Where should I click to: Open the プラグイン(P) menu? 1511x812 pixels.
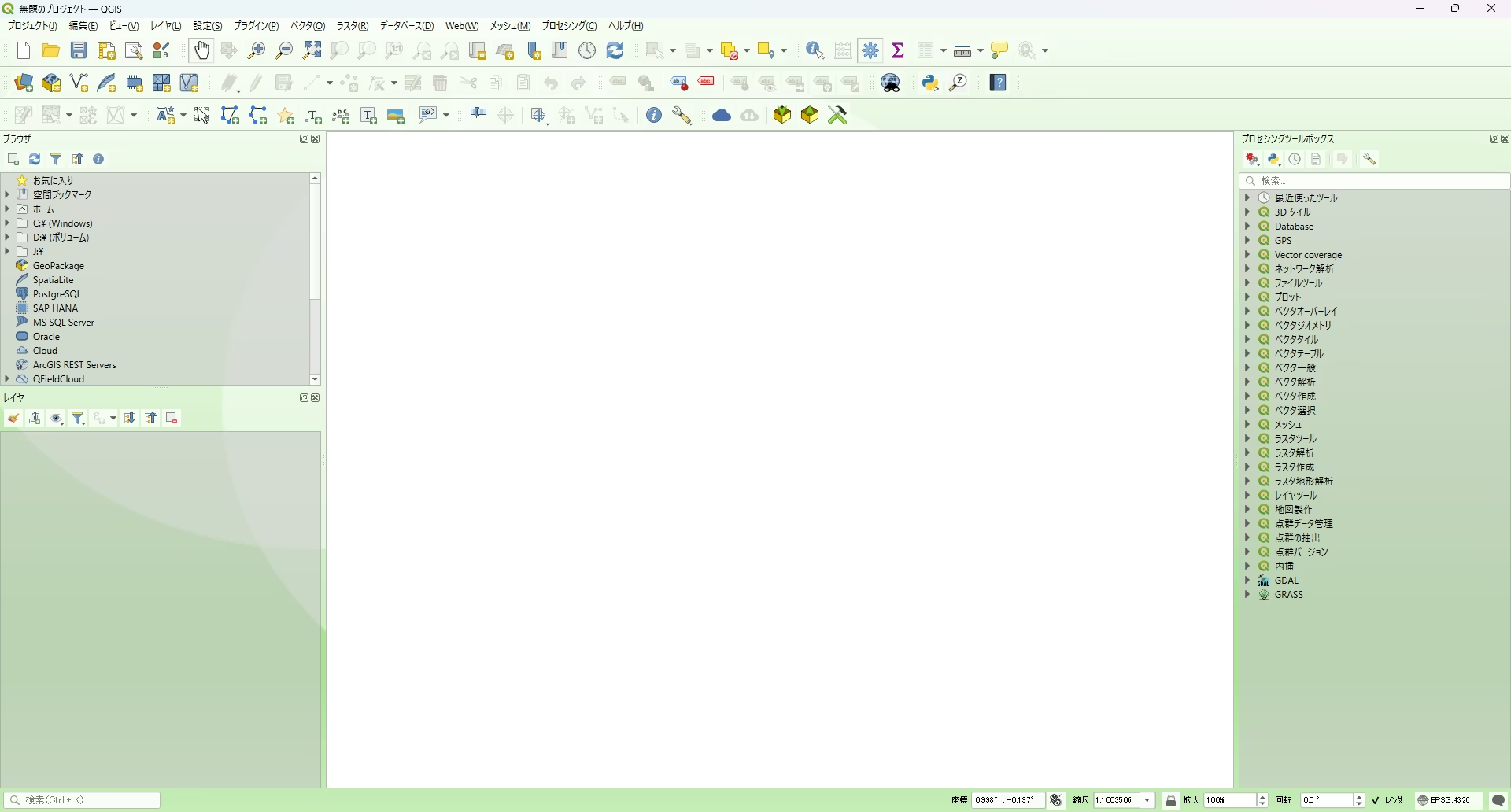[x=257, y=26]
